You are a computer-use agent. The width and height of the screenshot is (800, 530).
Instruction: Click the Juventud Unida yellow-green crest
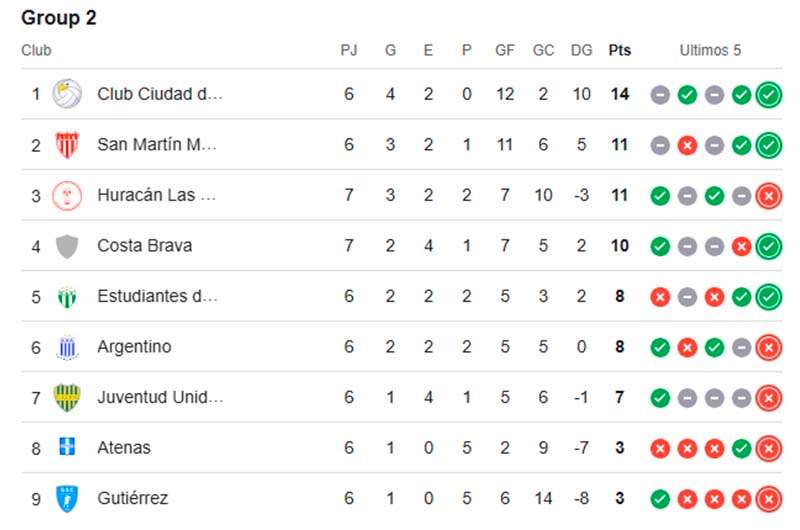[67, 397]
